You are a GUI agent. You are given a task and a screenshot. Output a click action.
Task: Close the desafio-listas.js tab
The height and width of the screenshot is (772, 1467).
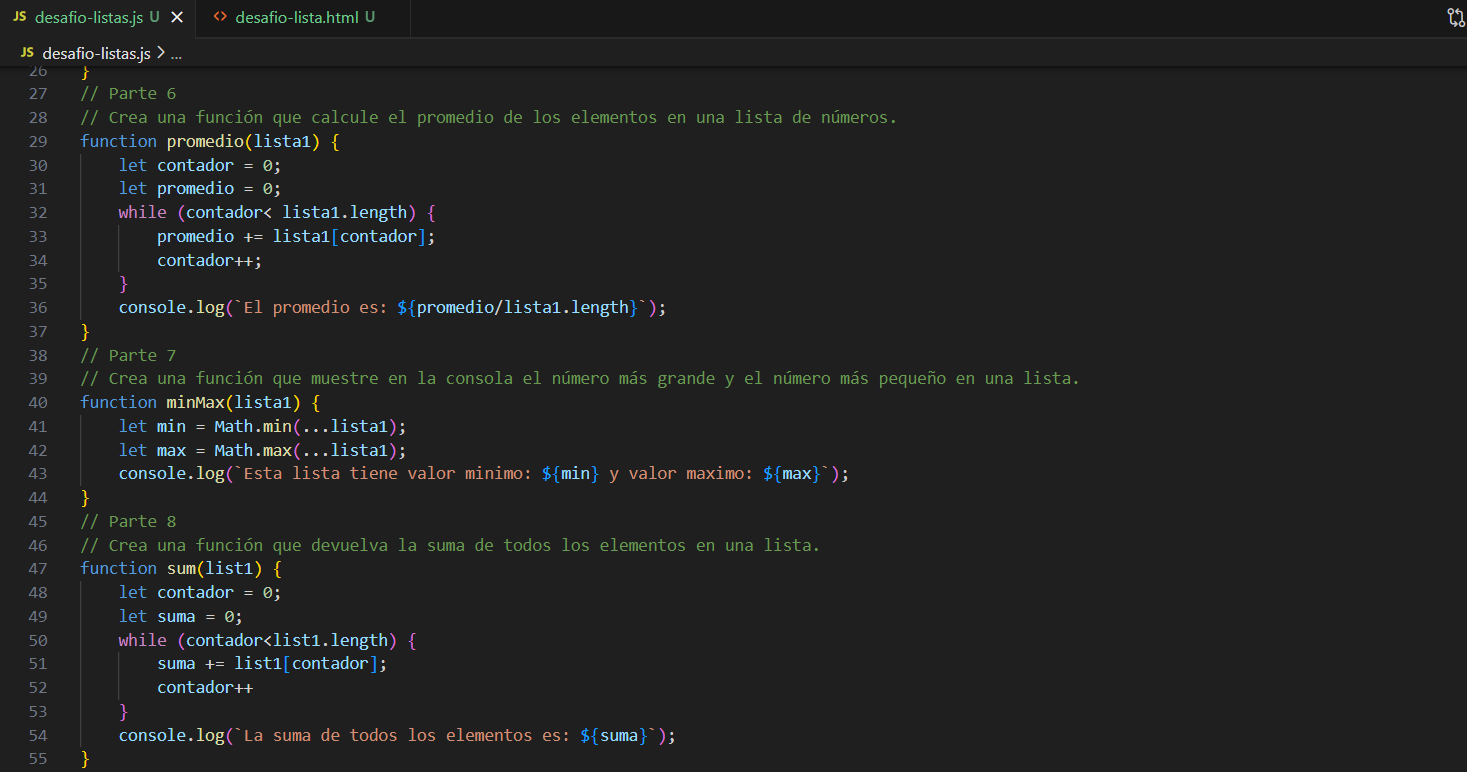(x=177, y=18)
